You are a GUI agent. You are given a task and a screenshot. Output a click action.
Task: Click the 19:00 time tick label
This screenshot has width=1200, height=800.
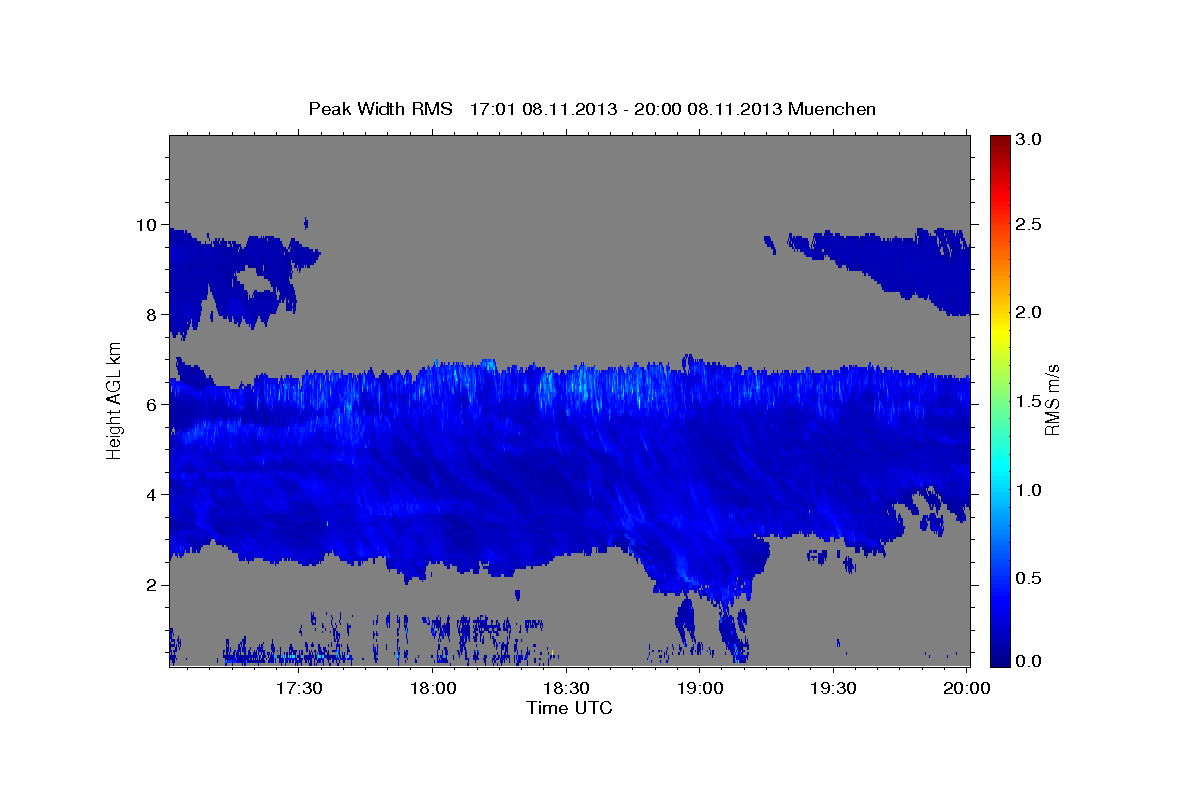tap(700, 689)
